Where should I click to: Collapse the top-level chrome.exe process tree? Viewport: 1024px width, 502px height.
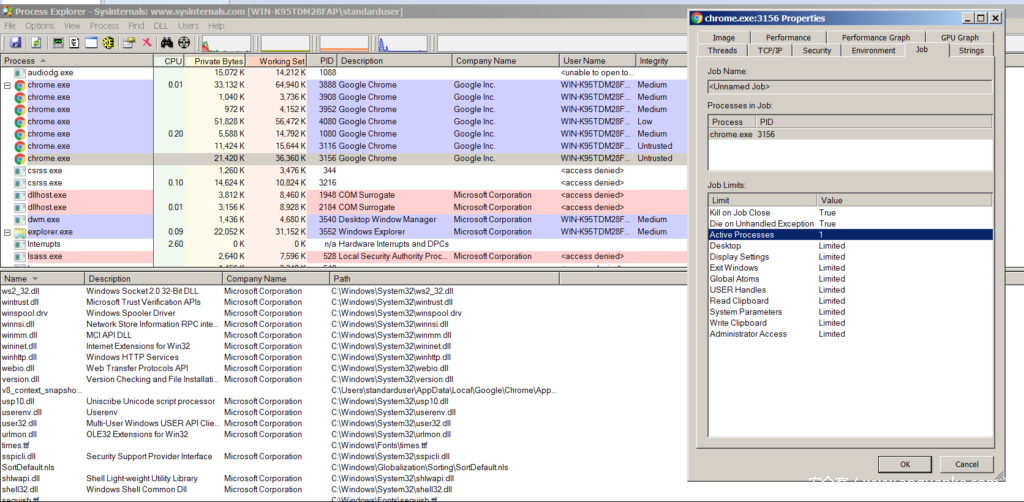(7, 86)
